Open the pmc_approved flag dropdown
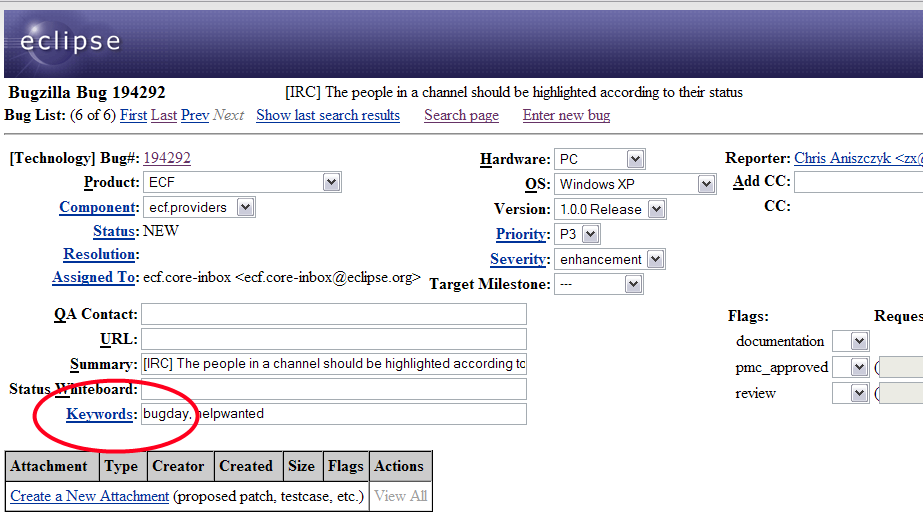The width and height of the screenshot is (923, 513). point(851,368)
